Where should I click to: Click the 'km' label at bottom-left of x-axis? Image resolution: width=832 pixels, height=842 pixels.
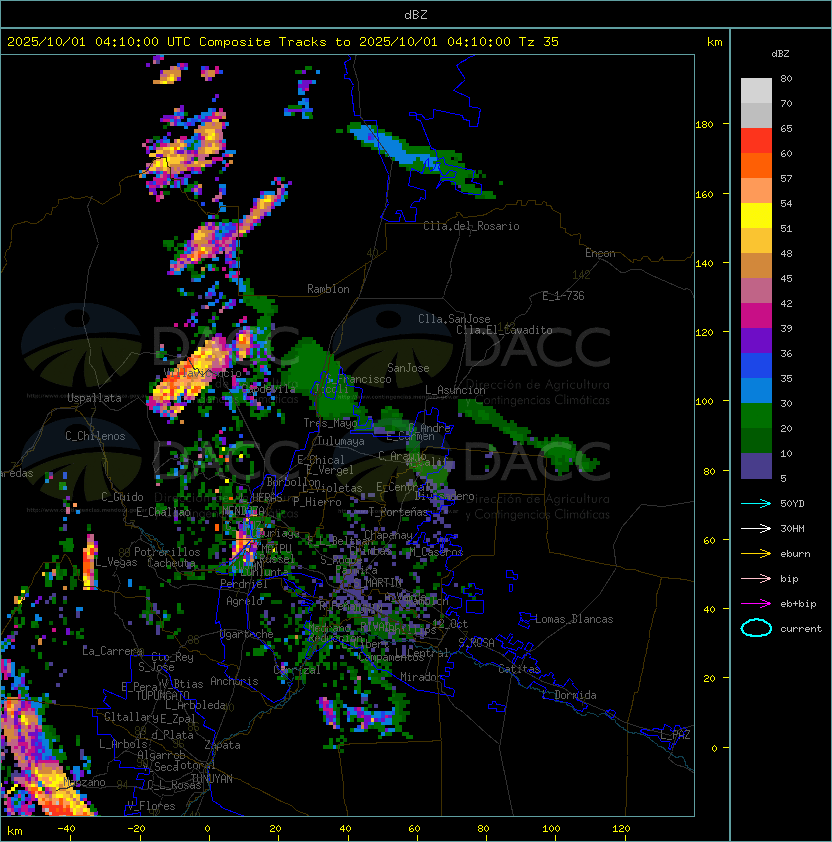15,831
